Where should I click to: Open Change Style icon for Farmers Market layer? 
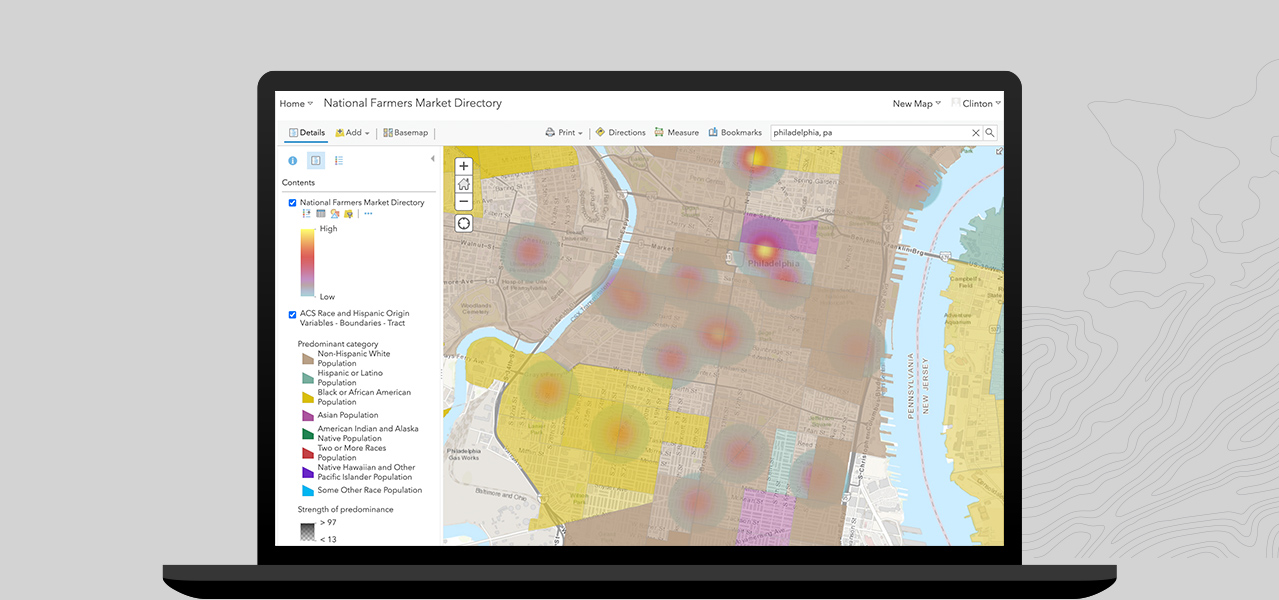(335, 213)
